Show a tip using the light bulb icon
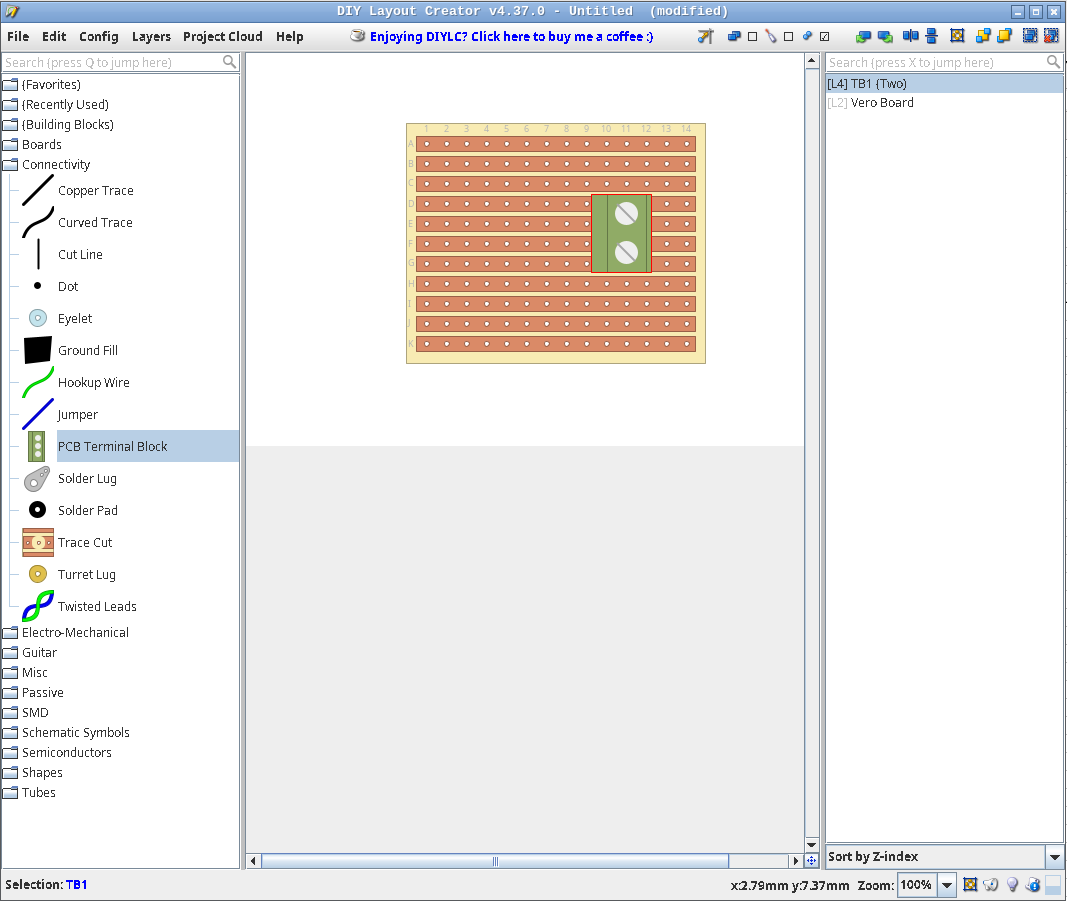The width and height of the screenshot is (1067, 901). (1011, 884)
